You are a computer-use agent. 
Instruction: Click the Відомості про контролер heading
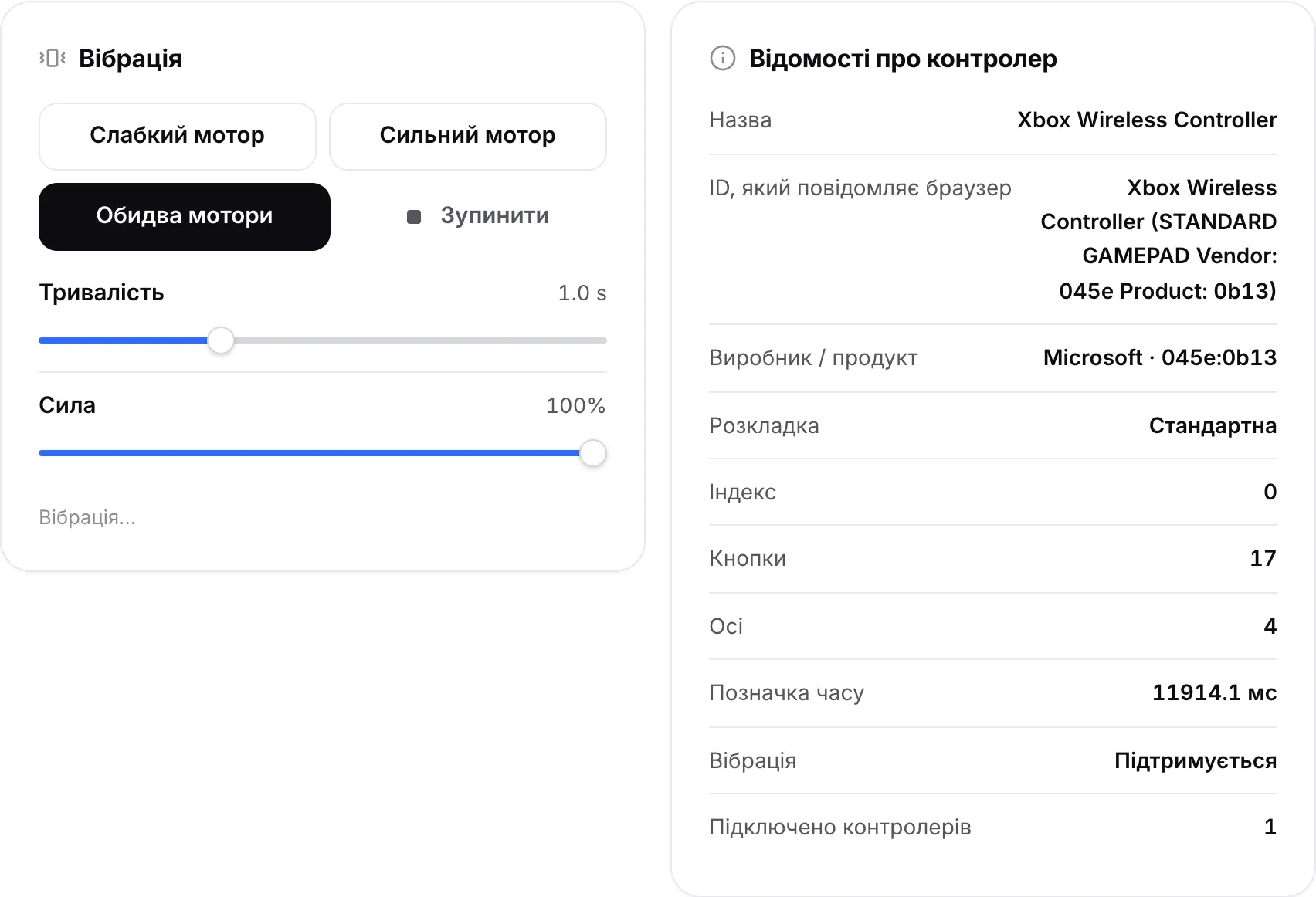click(x=903, y=59)
